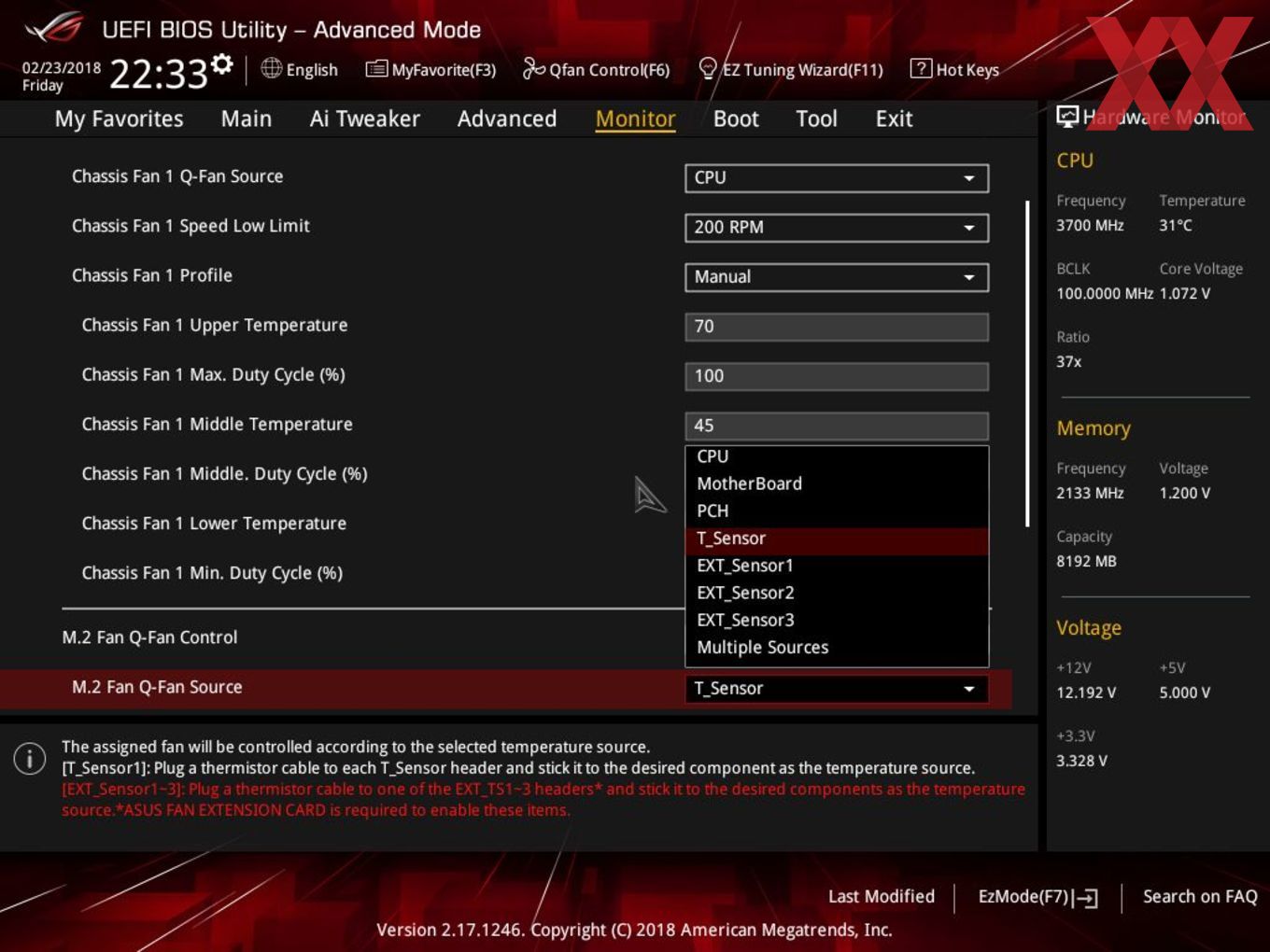This screenshot has width=1270, height=952.
Task: Click CPU frequency value 3700 MHz
Action: pos(1090,225)
